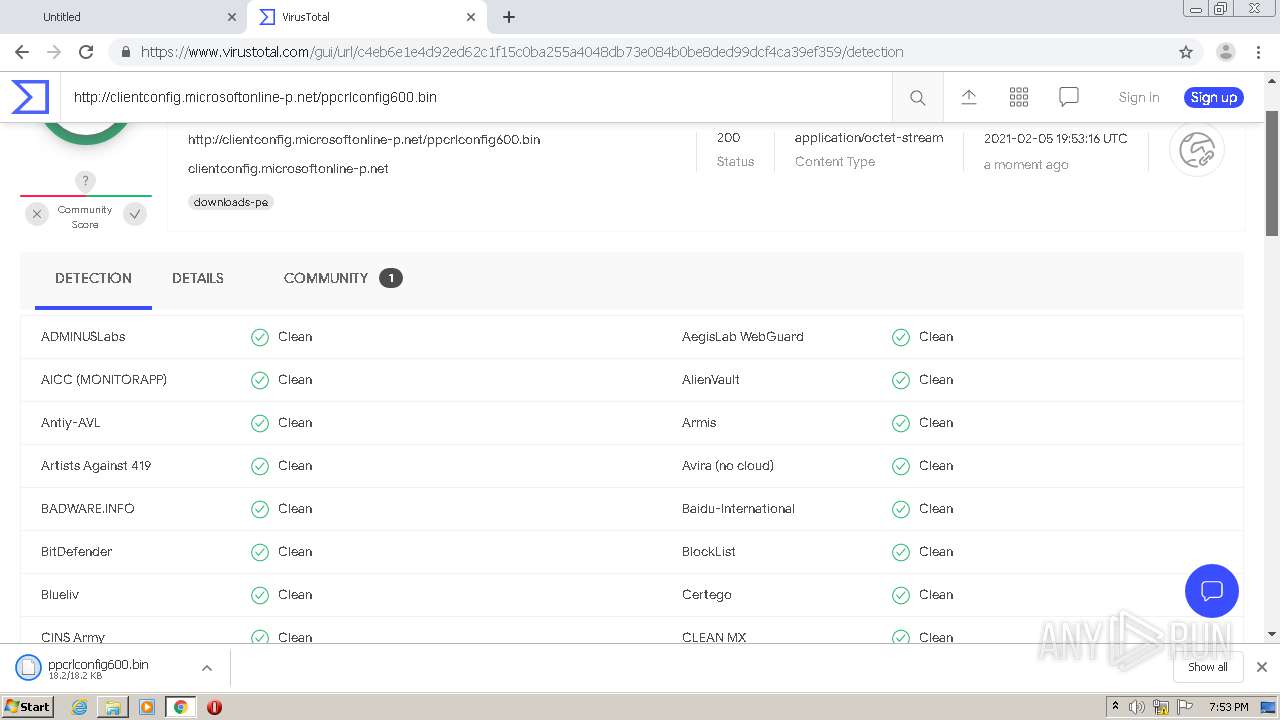Switch to the DETECTION tab
1280x720 pixels.
click(x=93, y=278)
